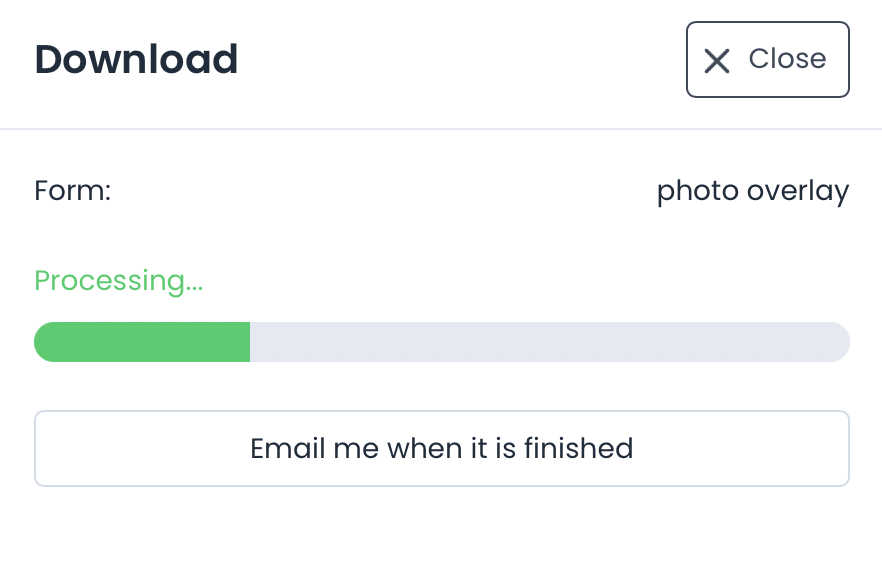Click middle of the progress track

(x=442, y=342)
